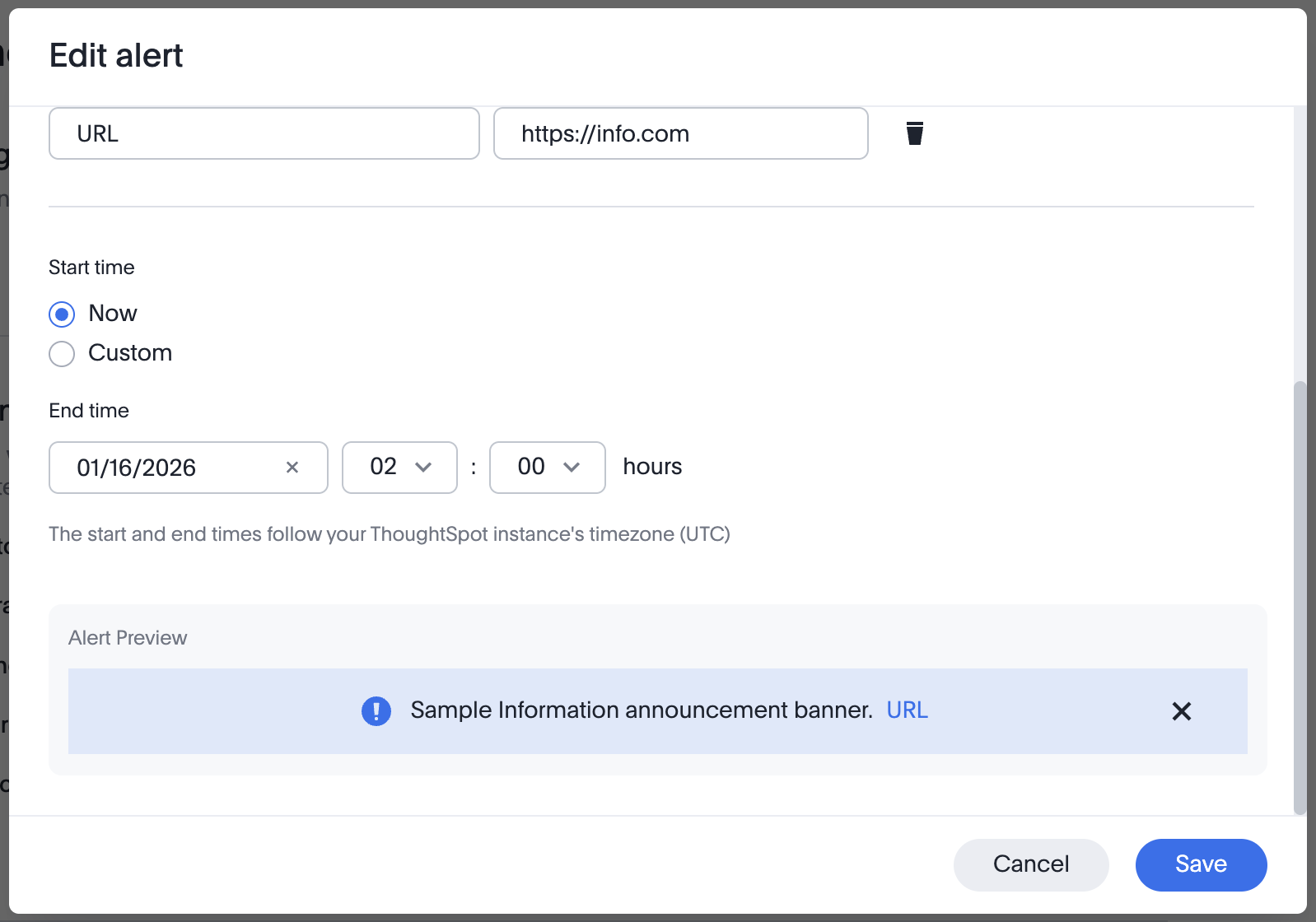
Task: Focus the URL link text field
Action: click(264, 133)
